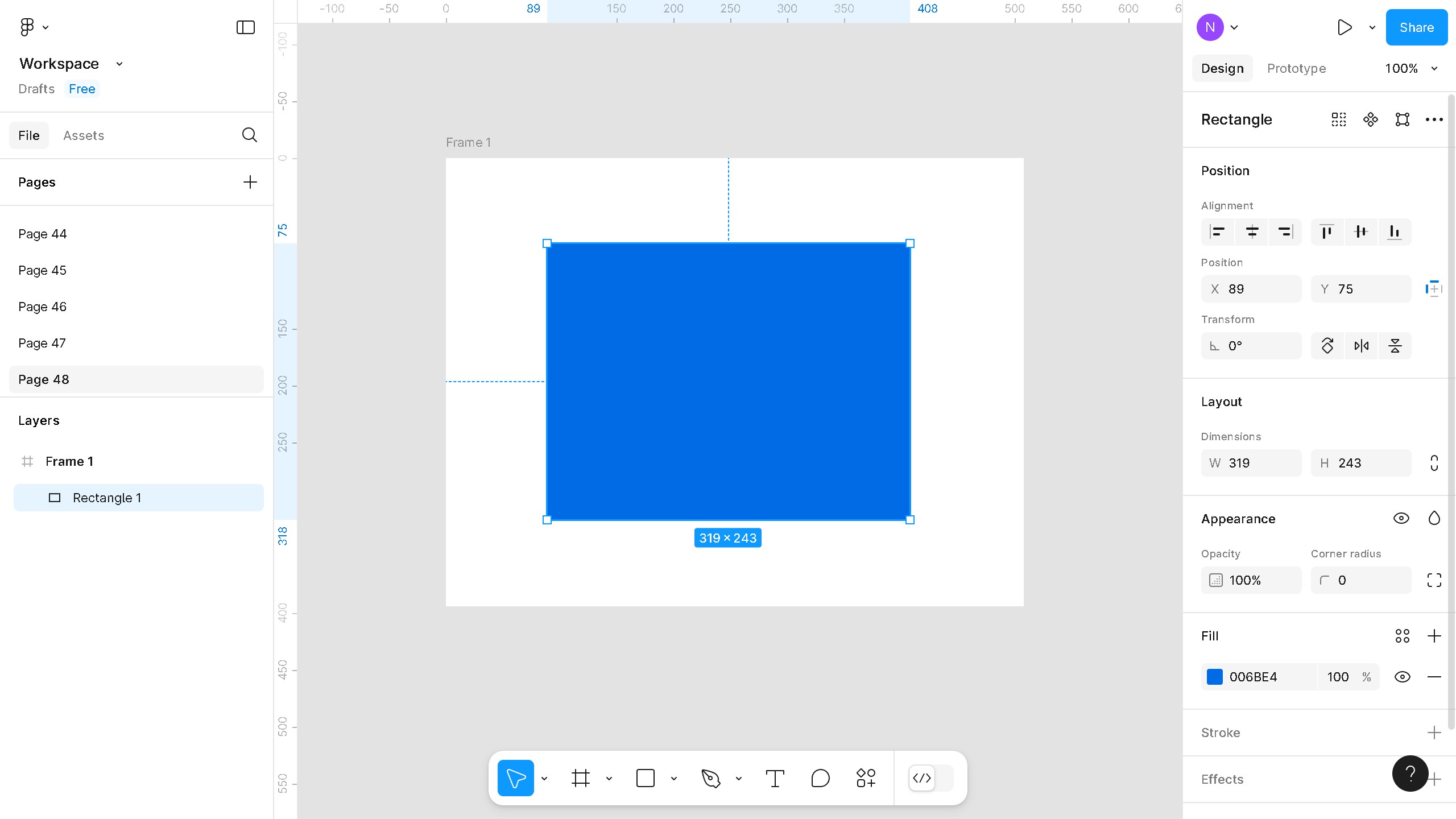
Task: Toggle Dev Mode switch in toolbar
Action: 930,778
